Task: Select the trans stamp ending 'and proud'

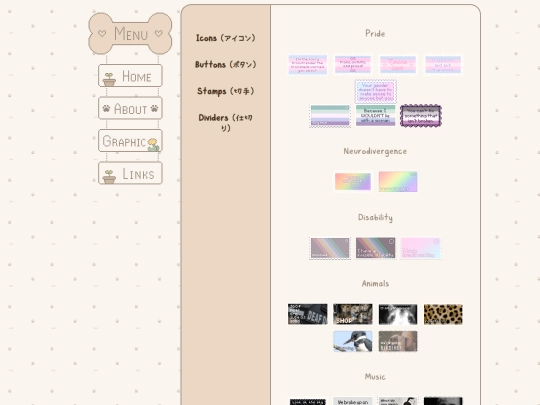Action: pyautogui.click(x=353, y=64)
